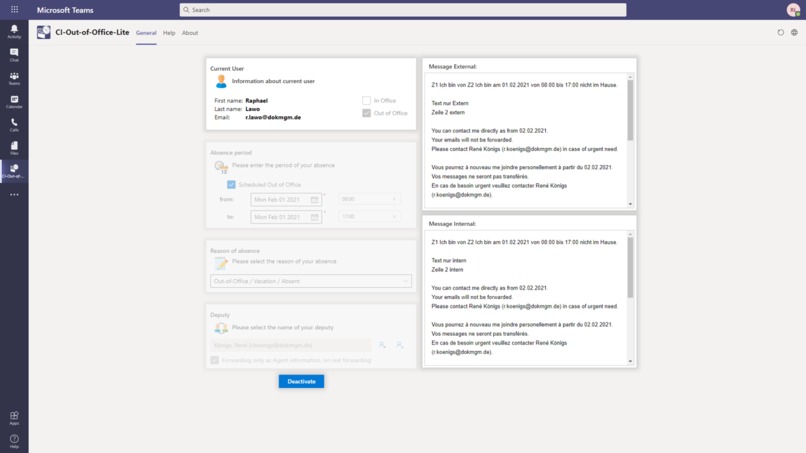
Task: Toggle forwarding only as Agent information checkbox
Action: 214,360
